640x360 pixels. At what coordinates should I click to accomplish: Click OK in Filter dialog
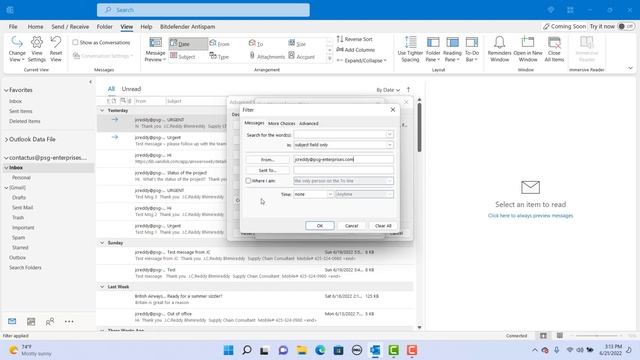click(x=320, y=226)
